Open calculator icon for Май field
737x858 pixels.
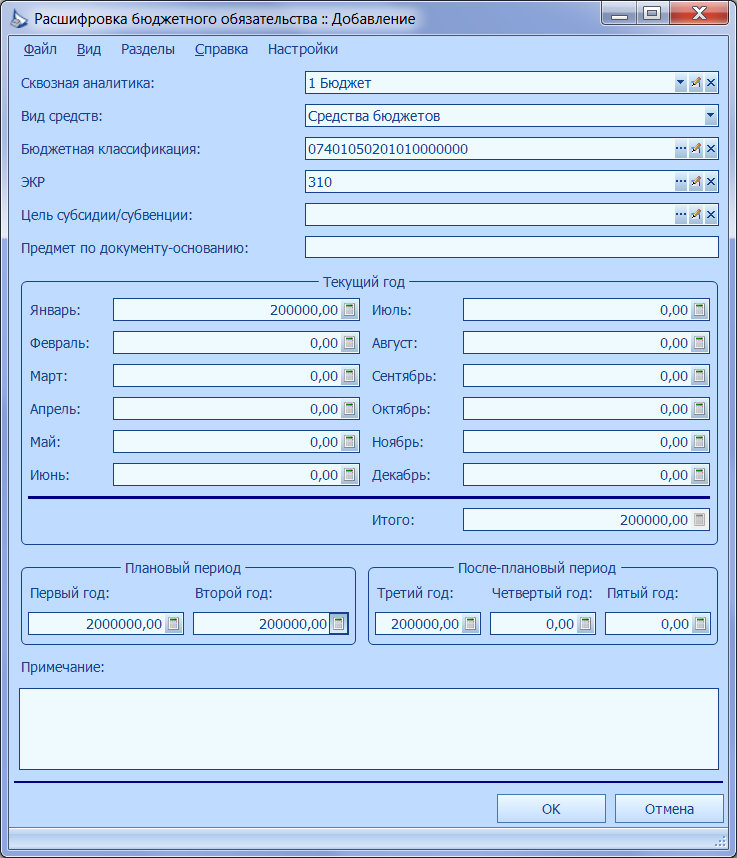click(349, 442)
